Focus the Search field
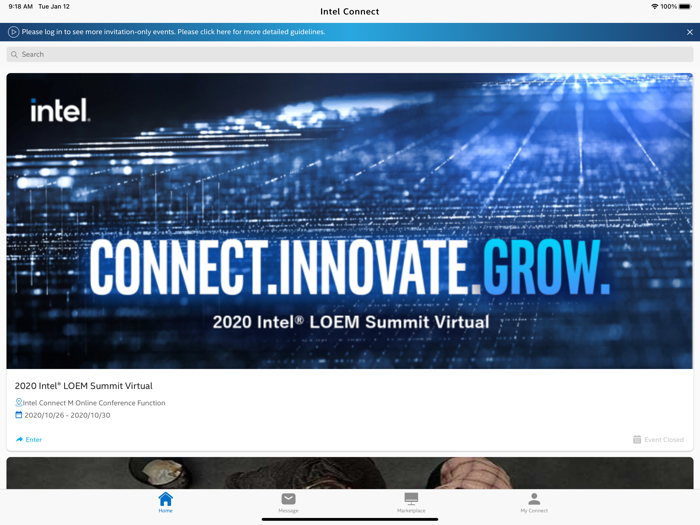700x525 pixels. point(350,54)
